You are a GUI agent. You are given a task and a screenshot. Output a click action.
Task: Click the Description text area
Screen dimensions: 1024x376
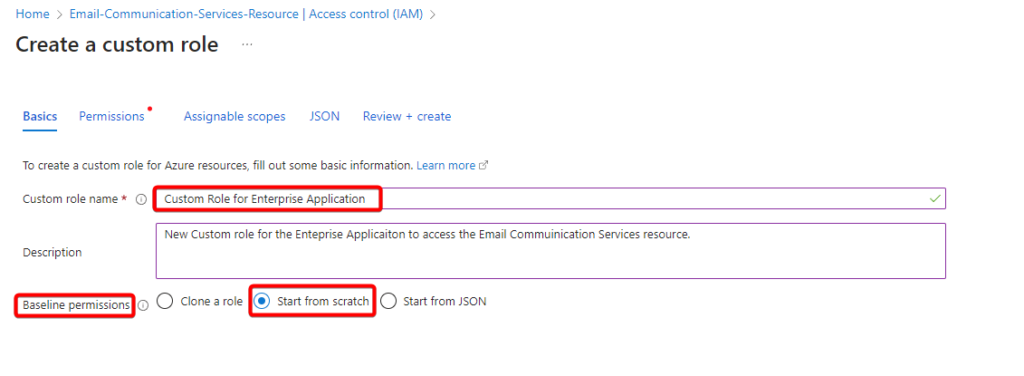click(x=551, y=251)
